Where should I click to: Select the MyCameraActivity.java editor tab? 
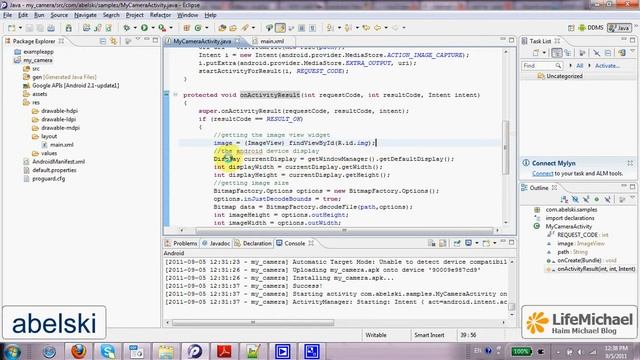point(202,41)
